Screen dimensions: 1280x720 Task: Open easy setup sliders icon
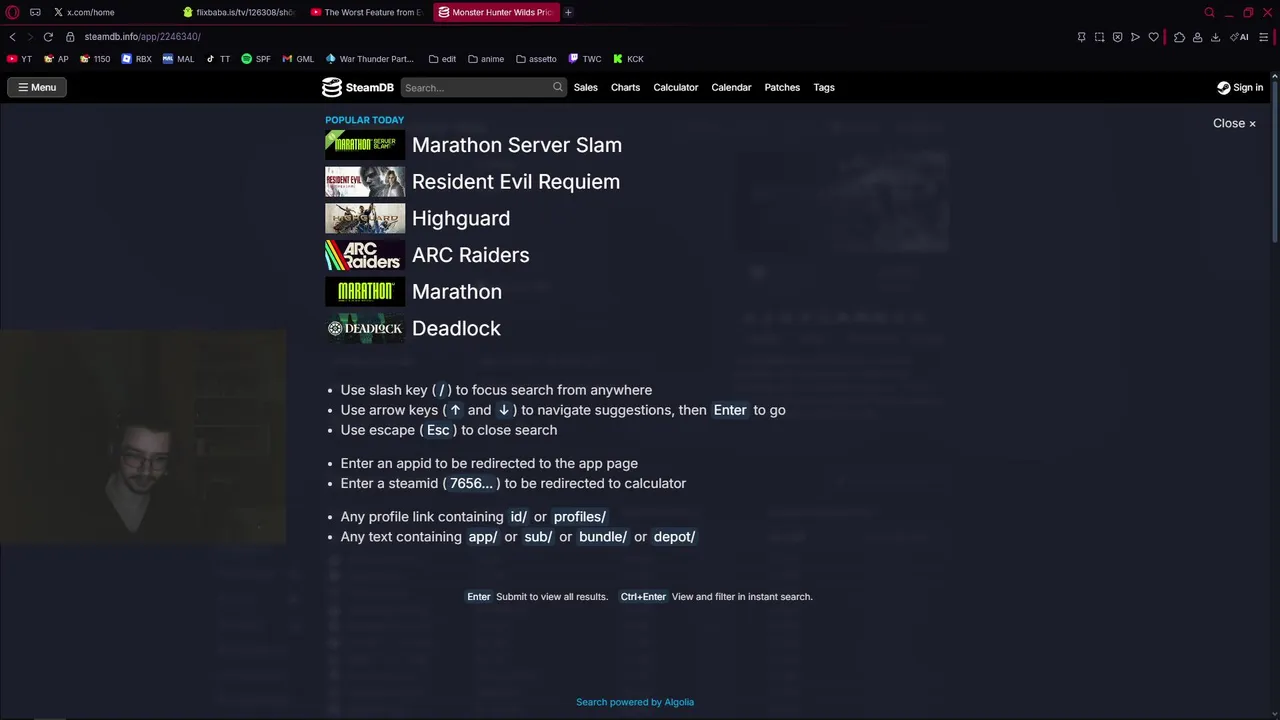tap(1264, 37)
